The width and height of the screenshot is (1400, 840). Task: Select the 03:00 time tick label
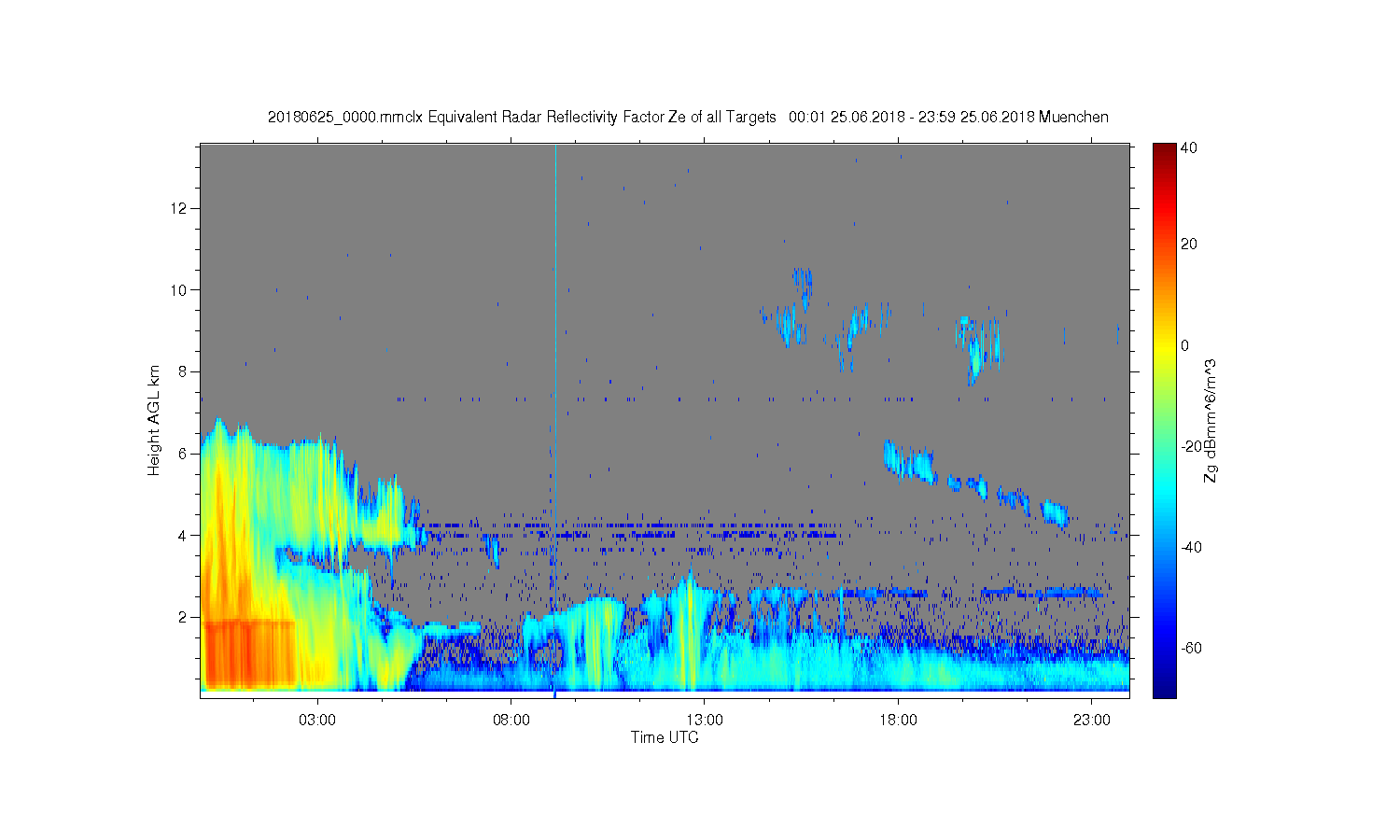pos(317,721)
